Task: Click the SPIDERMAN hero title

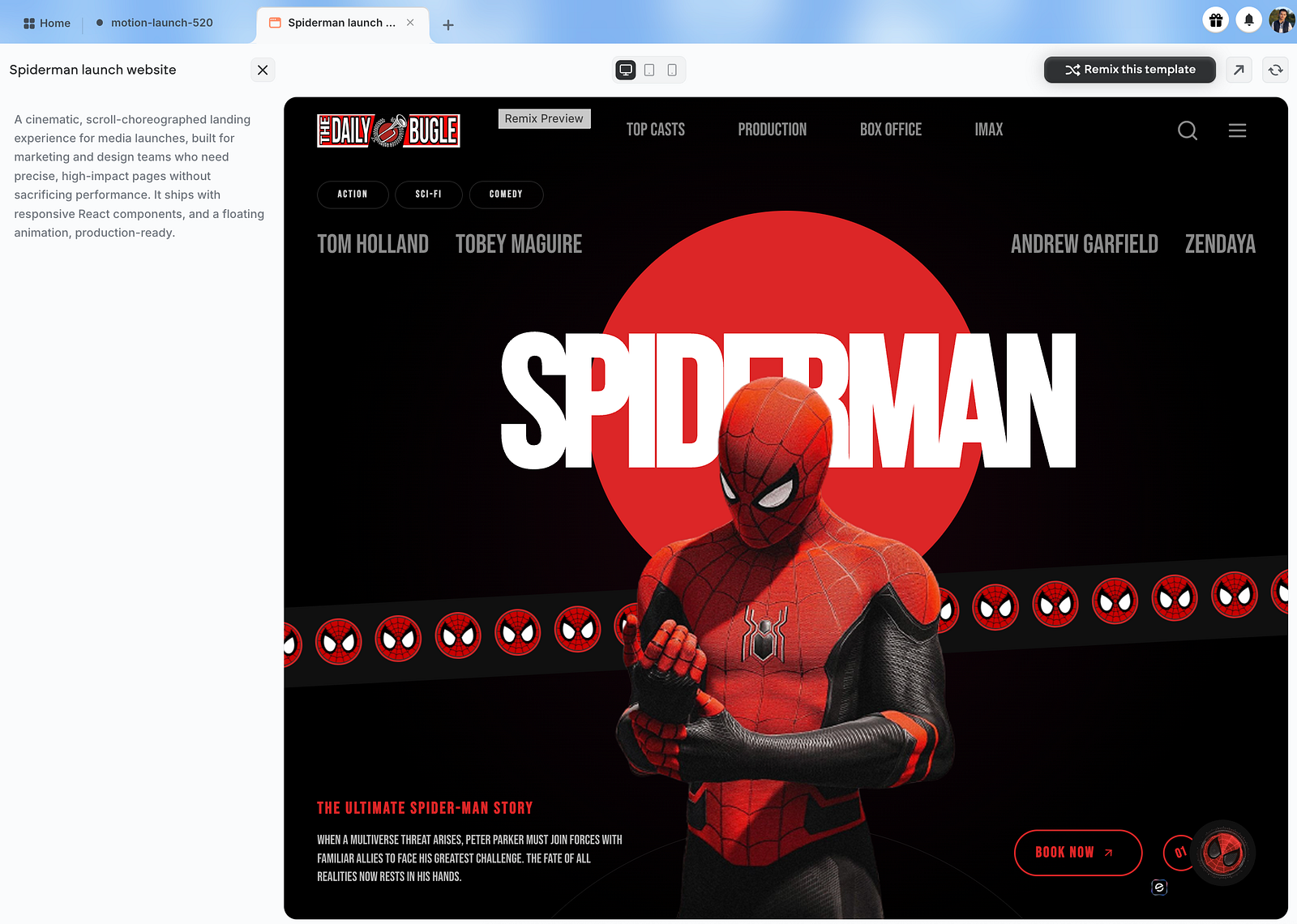Action: (788, 400)
